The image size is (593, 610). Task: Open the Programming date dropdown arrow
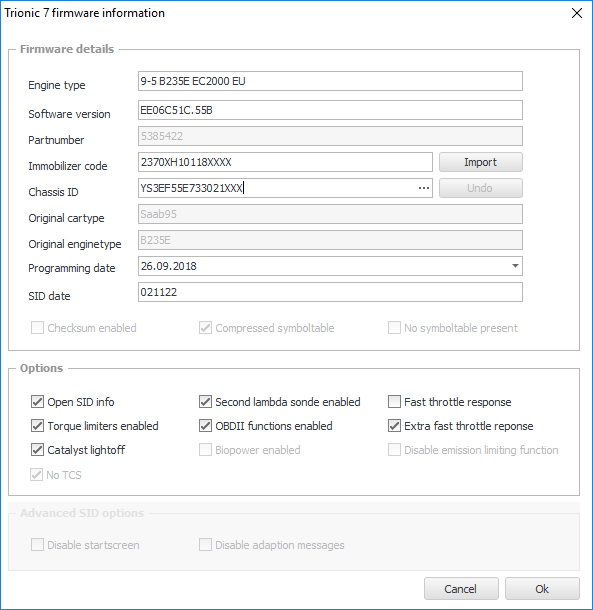click(x=515, y=266)
